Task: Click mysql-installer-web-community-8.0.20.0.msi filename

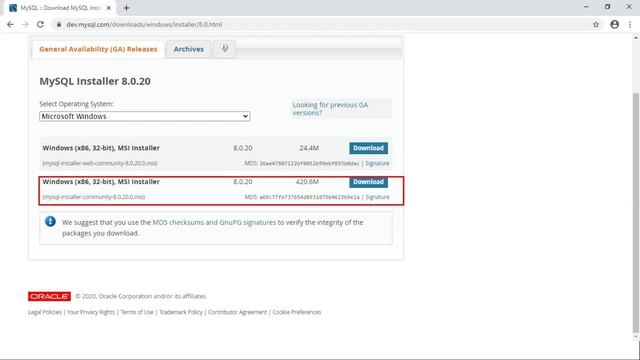Action: [100, 163]
